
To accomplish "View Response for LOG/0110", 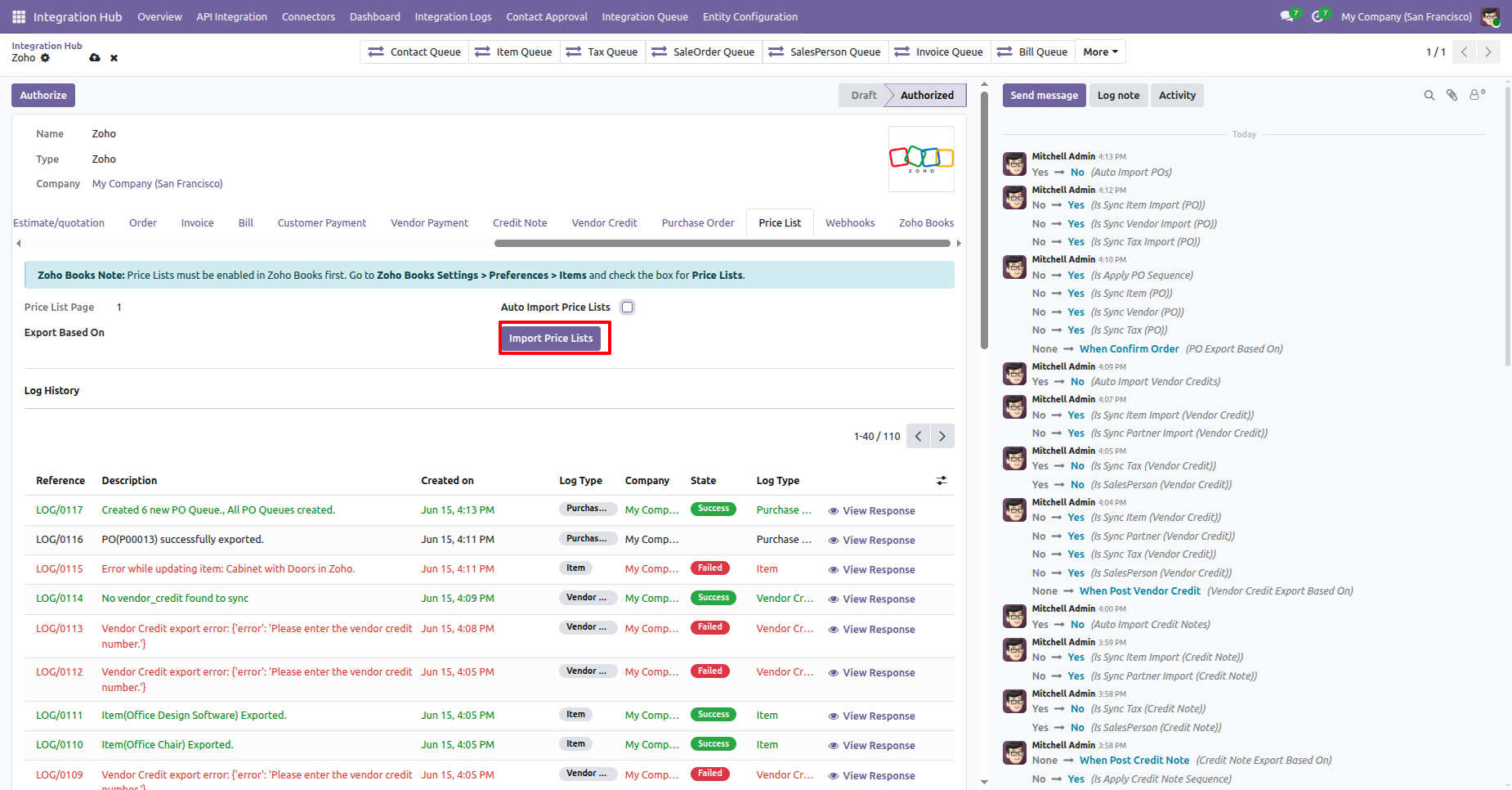I will tap(871, 746).
